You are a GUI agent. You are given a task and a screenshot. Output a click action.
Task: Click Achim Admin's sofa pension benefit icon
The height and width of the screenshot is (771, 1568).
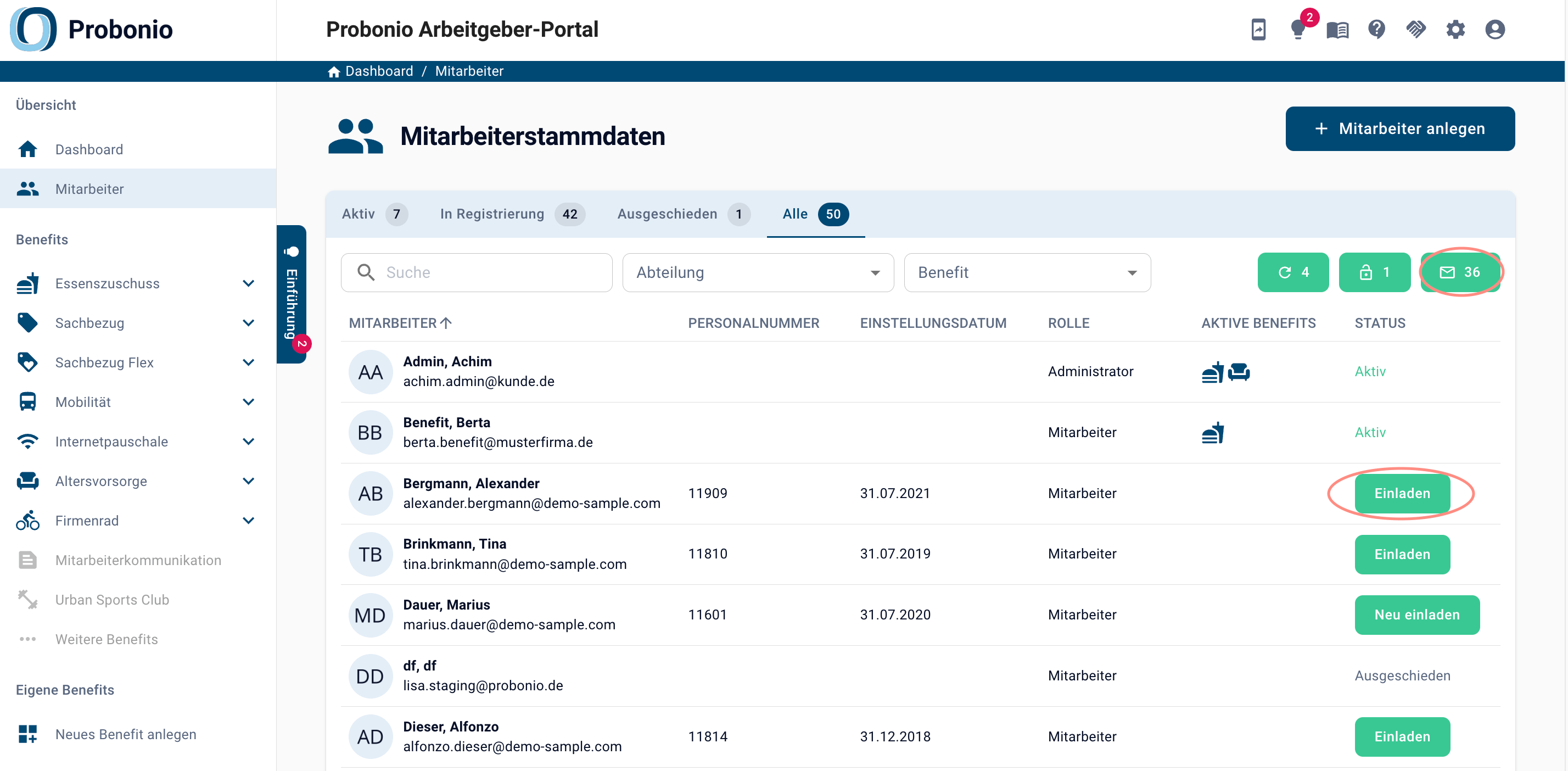tap(1239, 371)
